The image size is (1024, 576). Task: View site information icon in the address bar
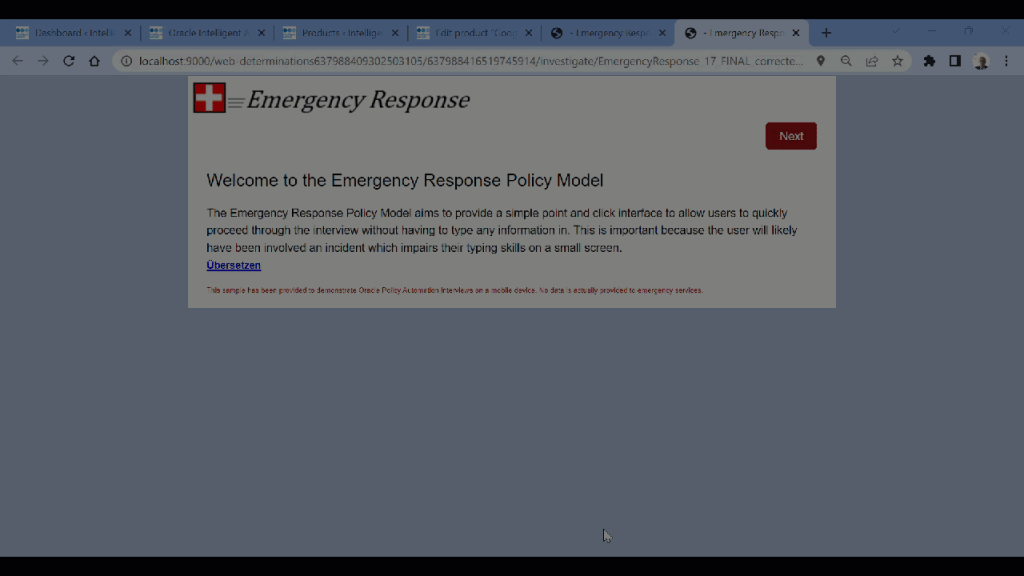(126, 61)
